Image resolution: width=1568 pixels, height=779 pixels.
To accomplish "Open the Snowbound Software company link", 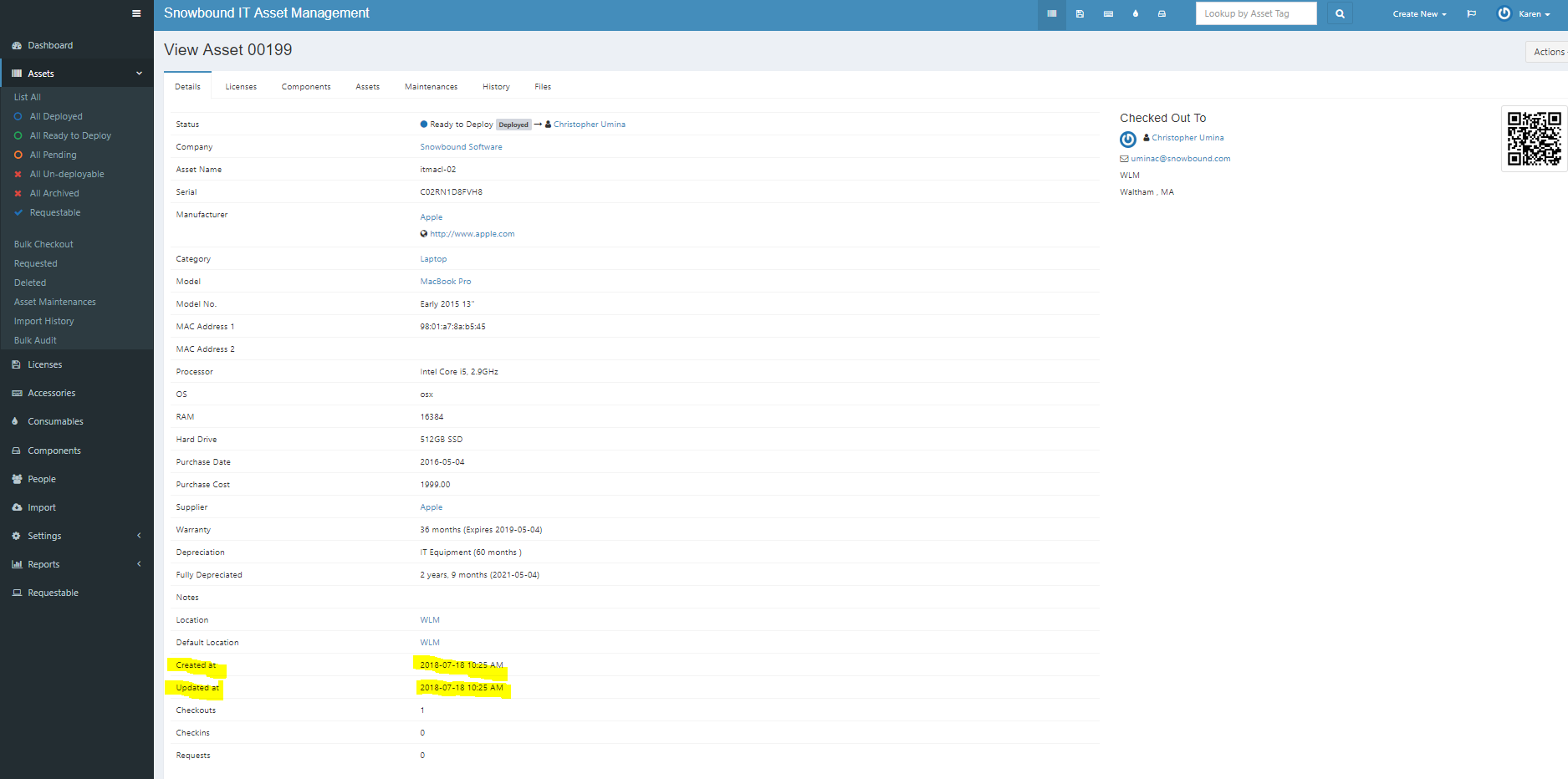I will [x=461, y=146].
